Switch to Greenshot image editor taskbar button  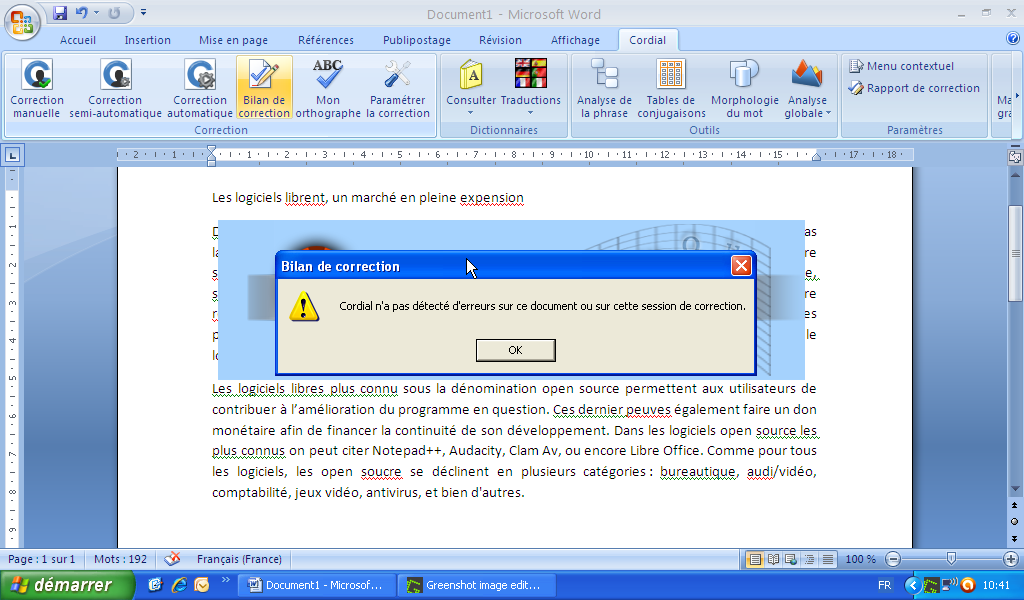(477, 585)
